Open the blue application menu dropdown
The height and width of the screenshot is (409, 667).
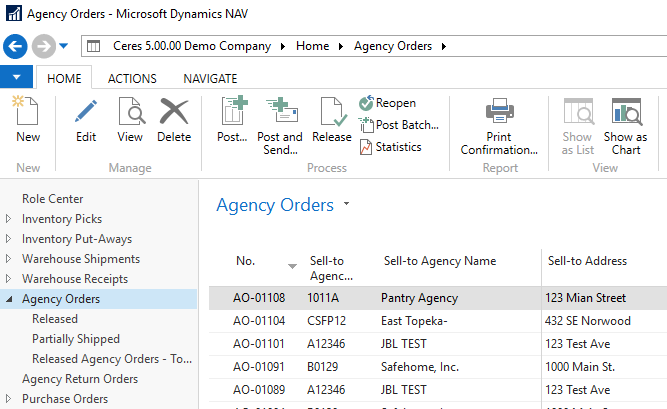point(16,77)
